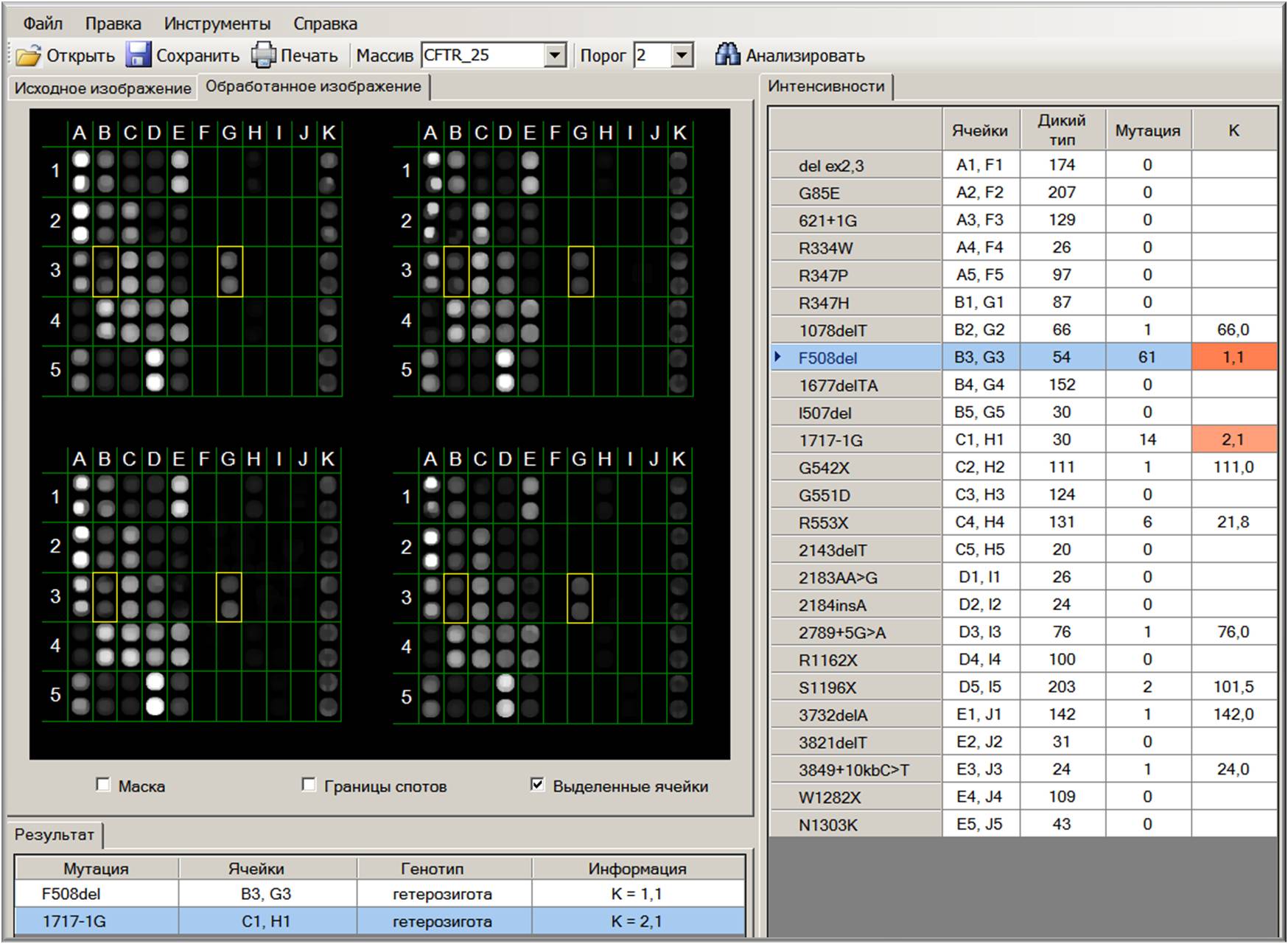Toggle the Границы спотов checkbox
This screenshot has width=1288, height=944.
(309, 785)
